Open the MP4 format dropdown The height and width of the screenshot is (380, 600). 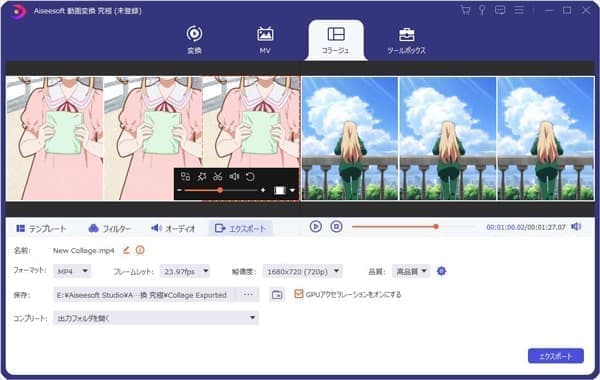point(72,271)
